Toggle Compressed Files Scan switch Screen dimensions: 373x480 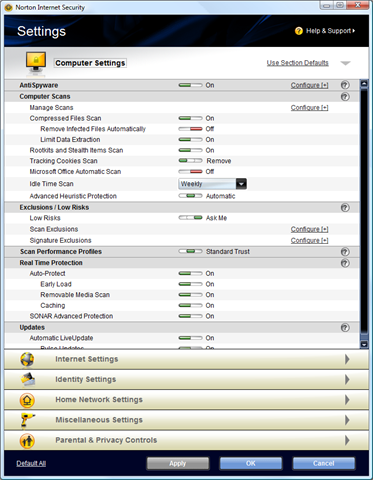190,118
